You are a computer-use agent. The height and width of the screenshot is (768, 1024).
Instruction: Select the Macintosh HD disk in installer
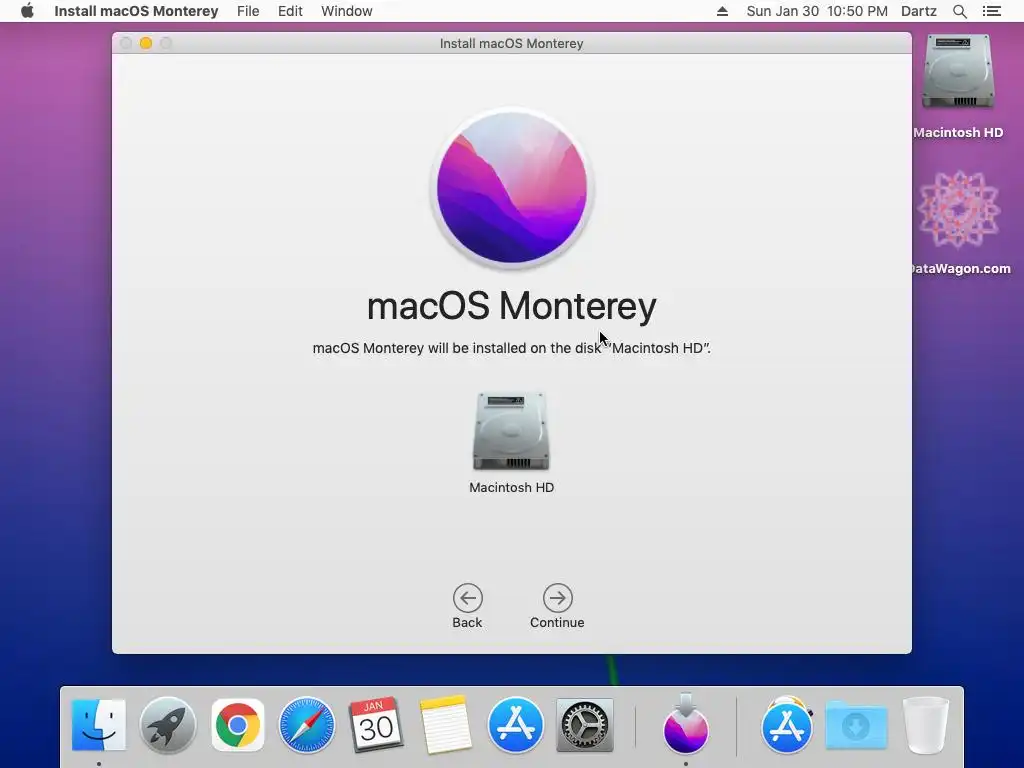[511, 431]
